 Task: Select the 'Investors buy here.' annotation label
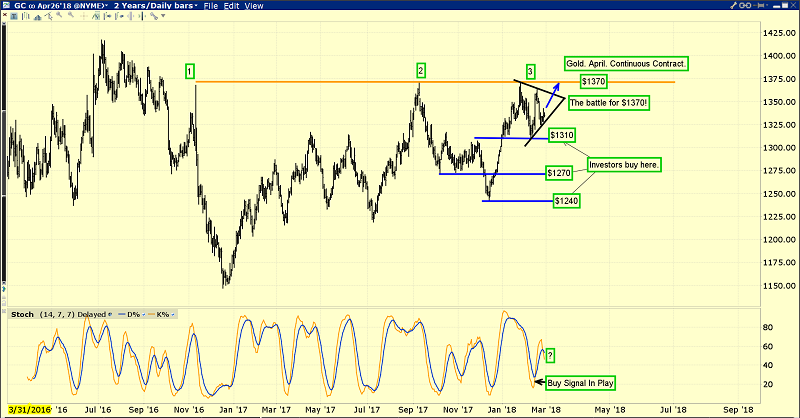[x=624, y=163]
